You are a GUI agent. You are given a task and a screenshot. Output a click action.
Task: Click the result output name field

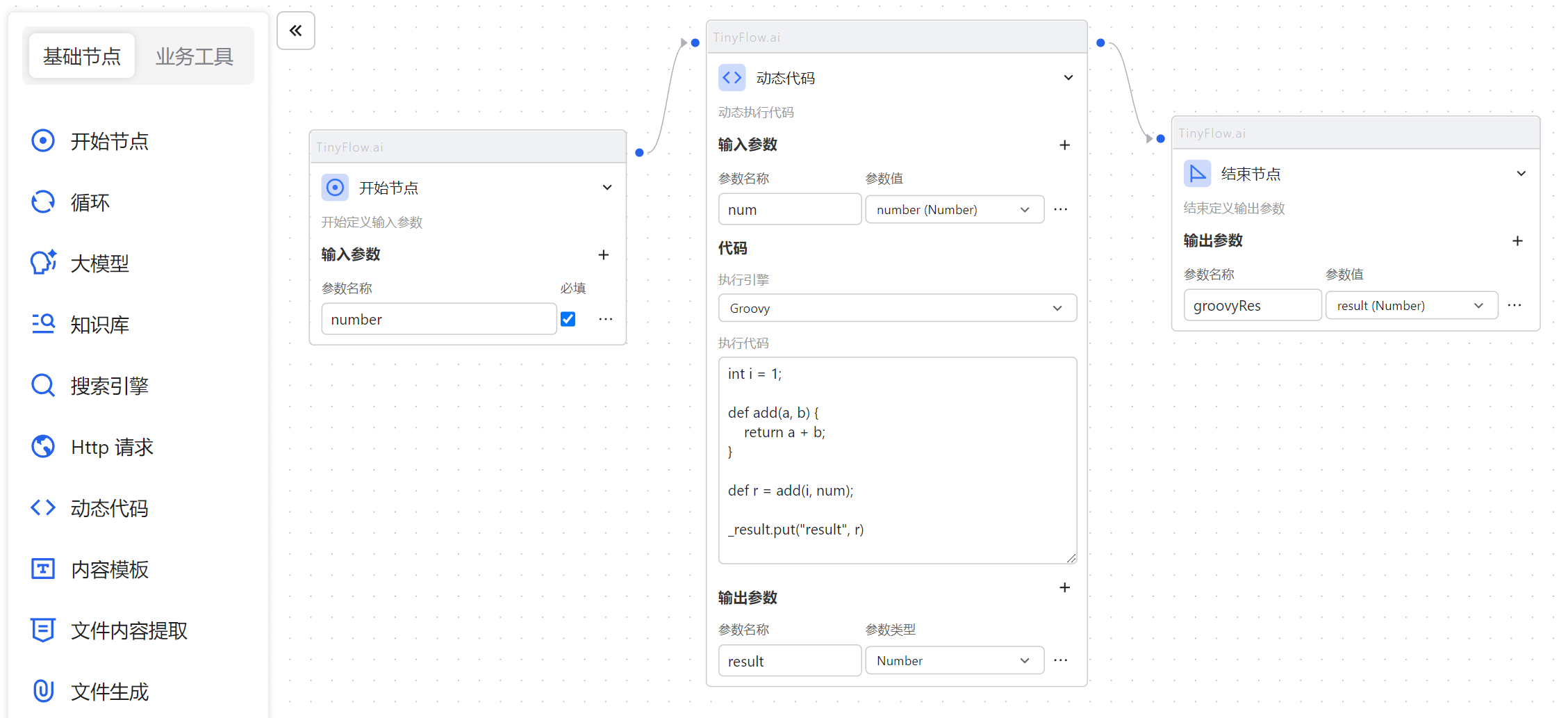[x=790, y=661]
